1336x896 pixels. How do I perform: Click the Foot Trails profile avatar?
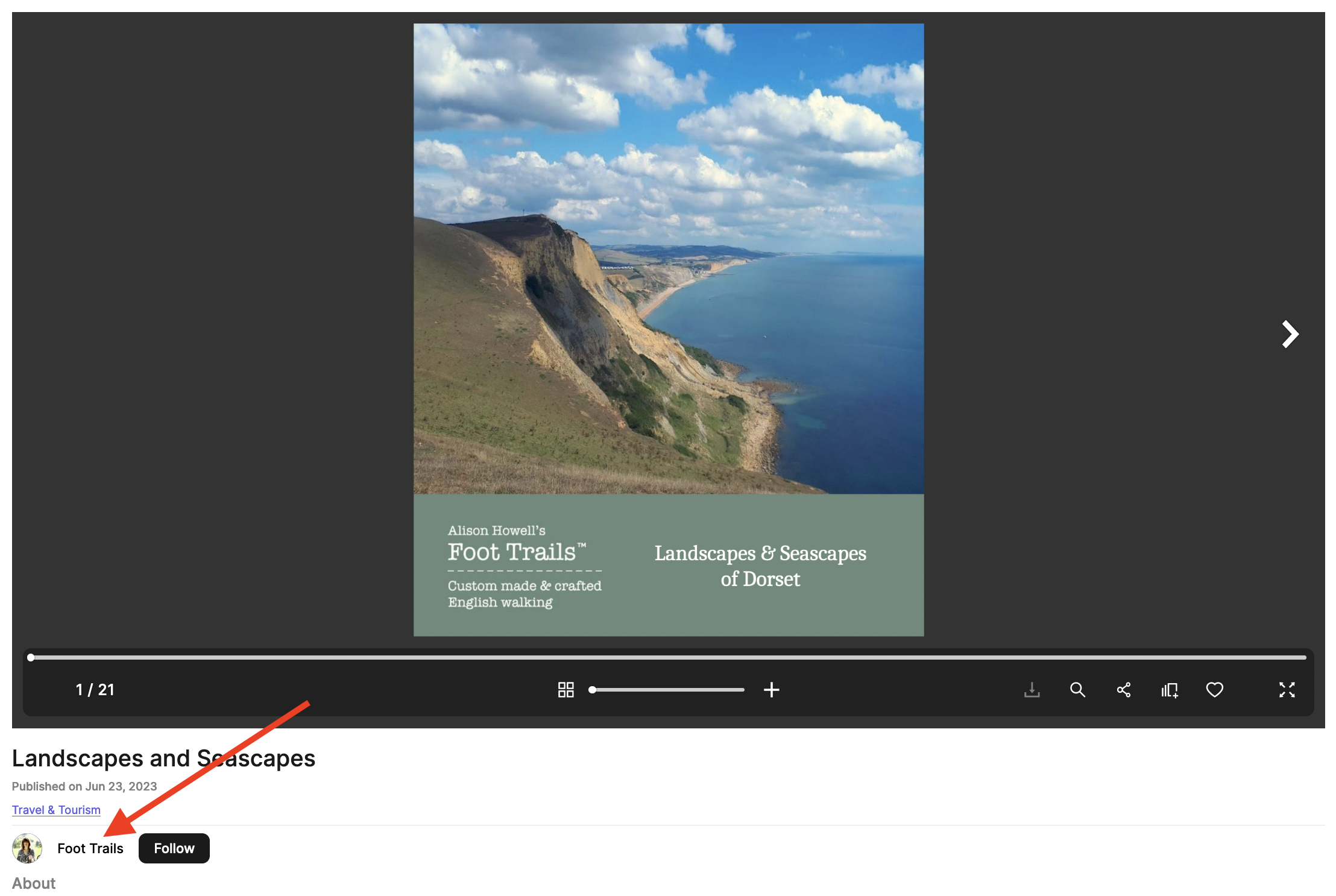[27, 848]
